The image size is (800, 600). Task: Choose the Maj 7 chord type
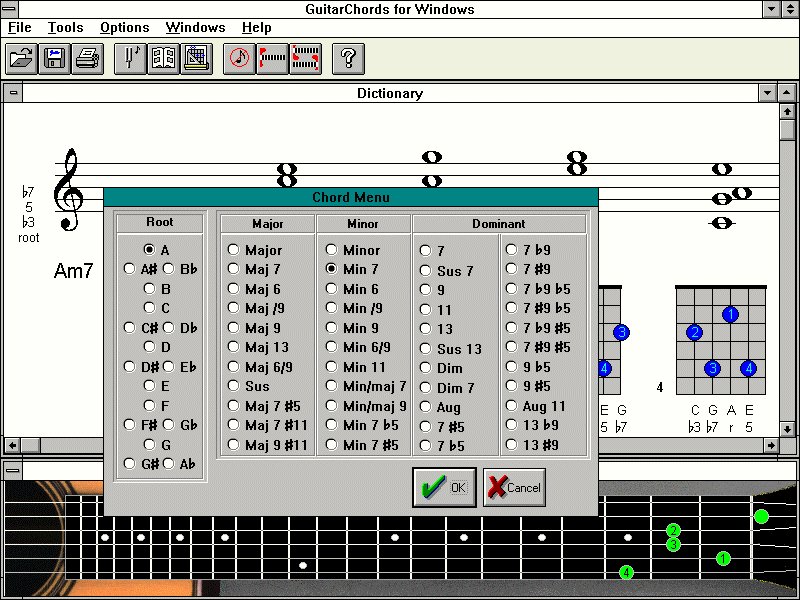coord(254,269)
